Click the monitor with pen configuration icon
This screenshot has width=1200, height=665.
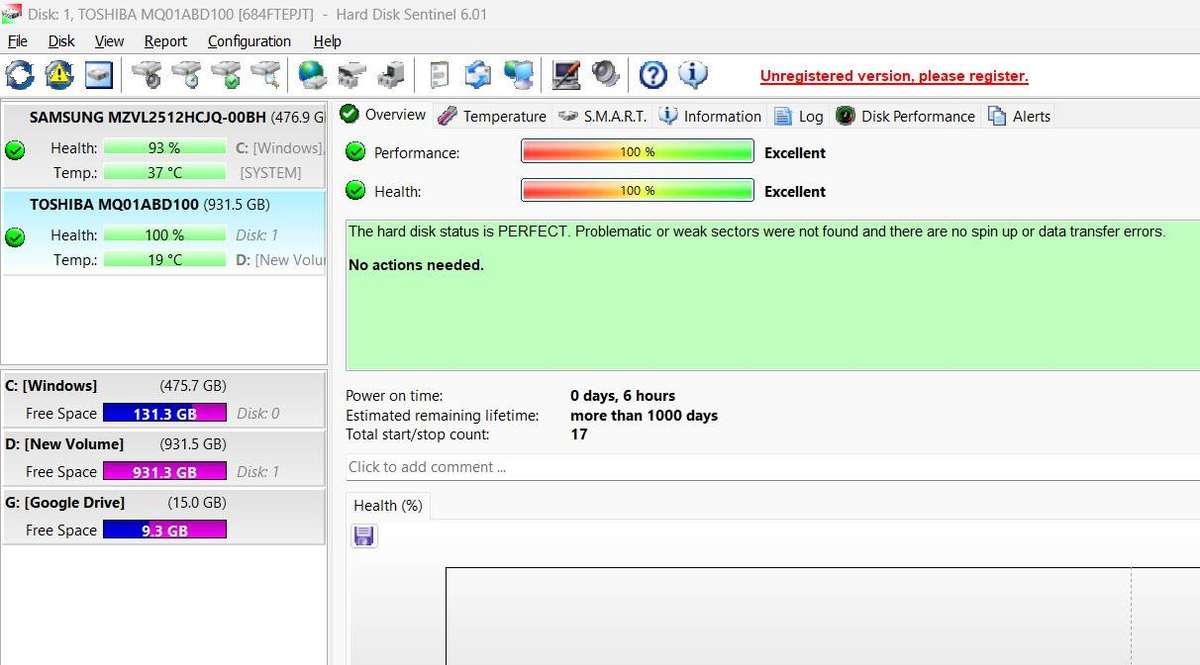pos(566,75)
